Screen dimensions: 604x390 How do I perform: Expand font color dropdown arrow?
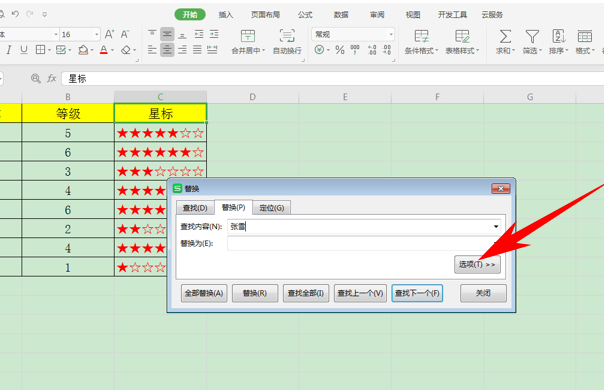click(x=112, y=50)
